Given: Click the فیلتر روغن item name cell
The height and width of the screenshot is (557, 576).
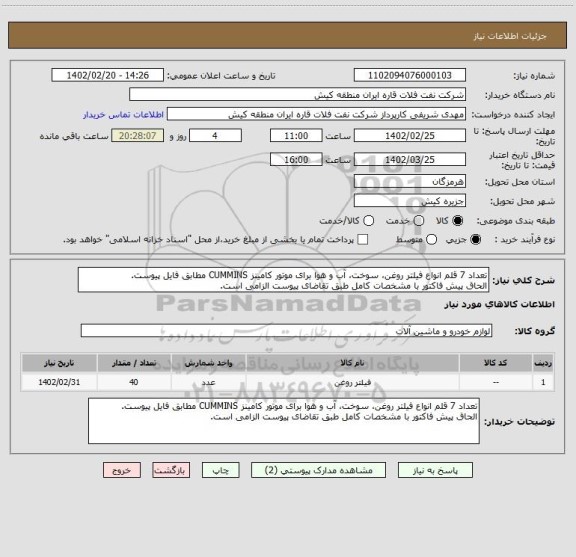Looking at the screenshot, I should [x=352, y=382].
